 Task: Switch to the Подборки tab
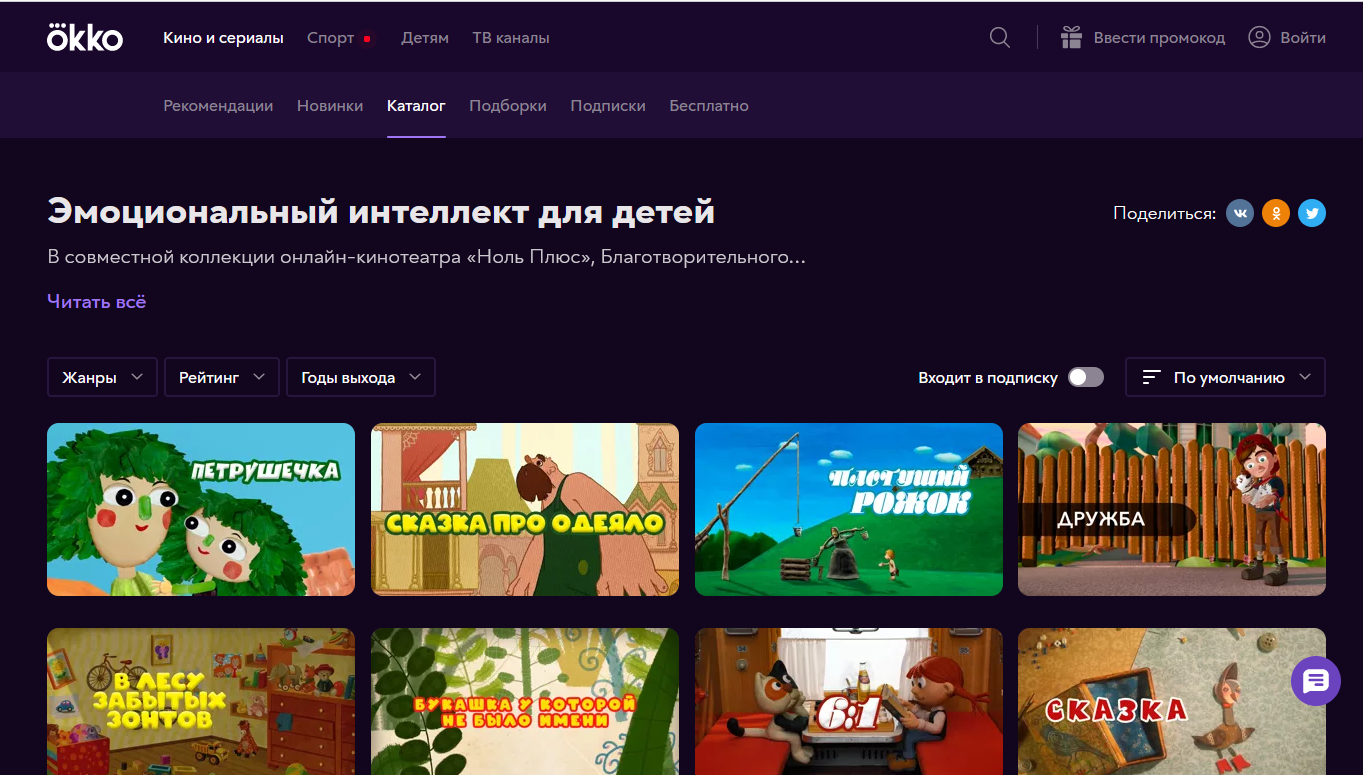point(508,105)
